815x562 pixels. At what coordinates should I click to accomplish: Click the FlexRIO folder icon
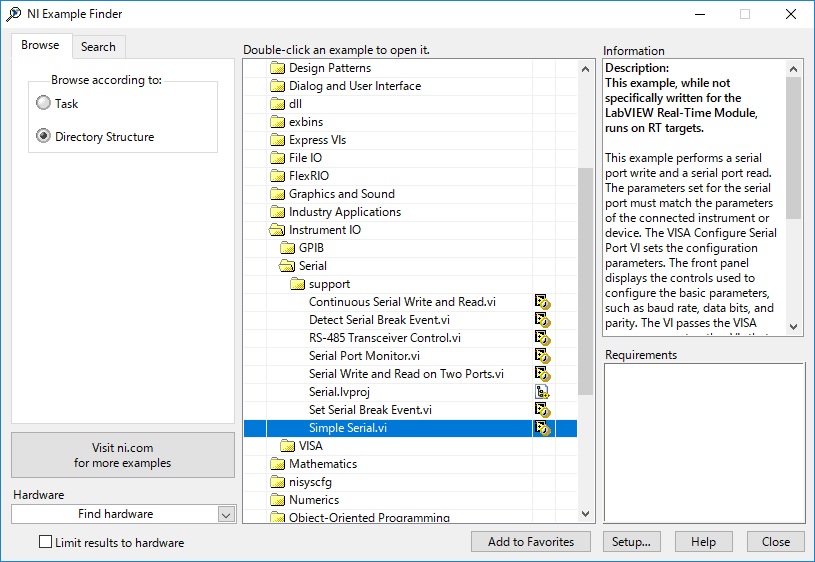point(278,176)
